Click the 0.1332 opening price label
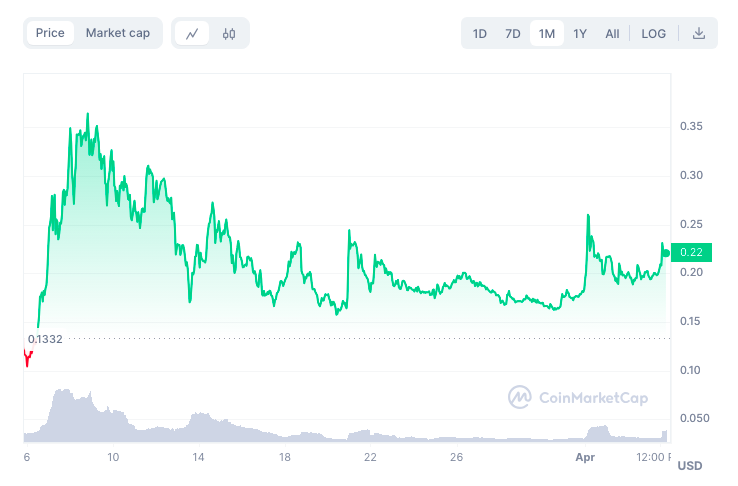The width and height of the screenshot is (738, 486). (x=45, y=339)
